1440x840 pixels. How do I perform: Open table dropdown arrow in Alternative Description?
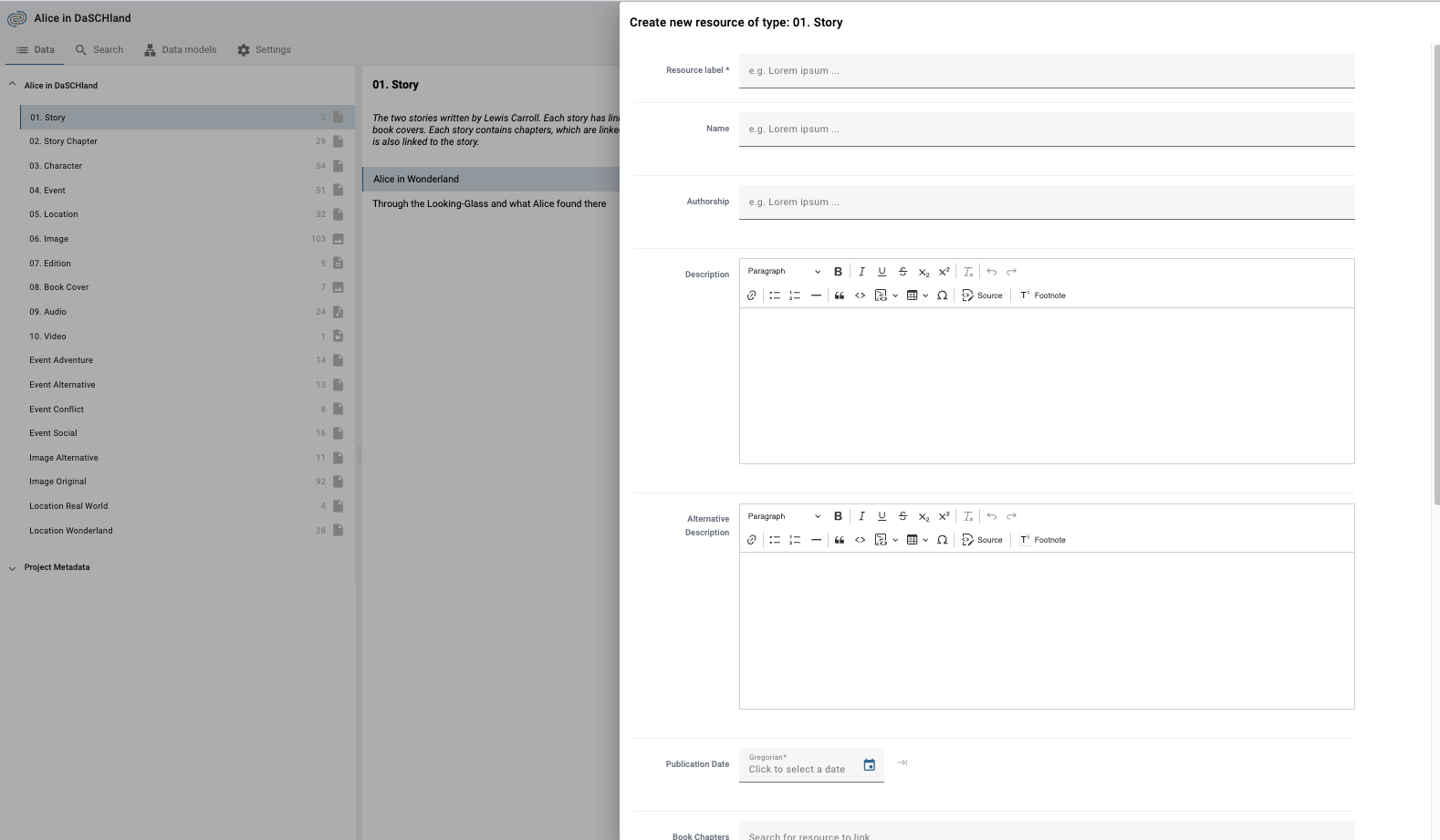pos(925,540)
